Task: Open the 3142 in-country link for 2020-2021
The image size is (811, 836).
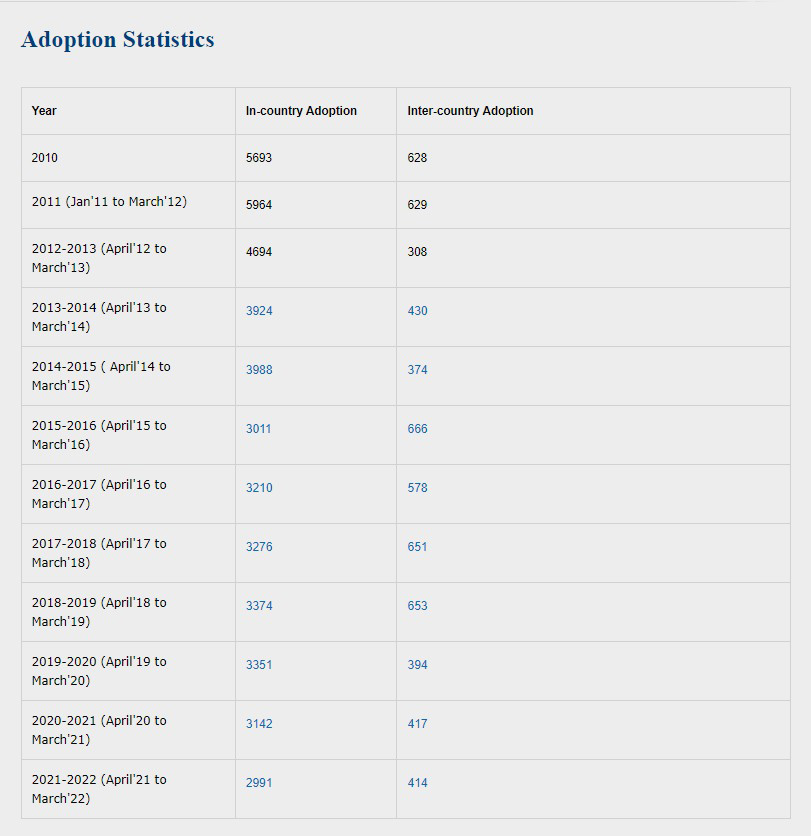Action: (259, 724)
